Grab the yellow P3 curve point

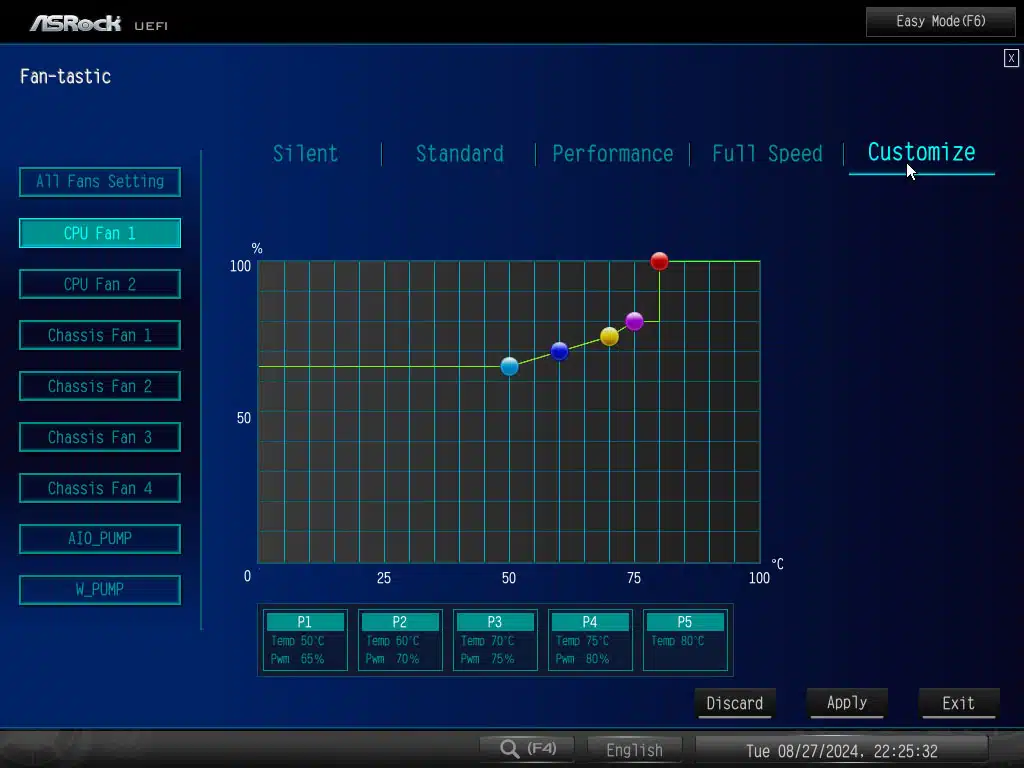tap(609, 336)
